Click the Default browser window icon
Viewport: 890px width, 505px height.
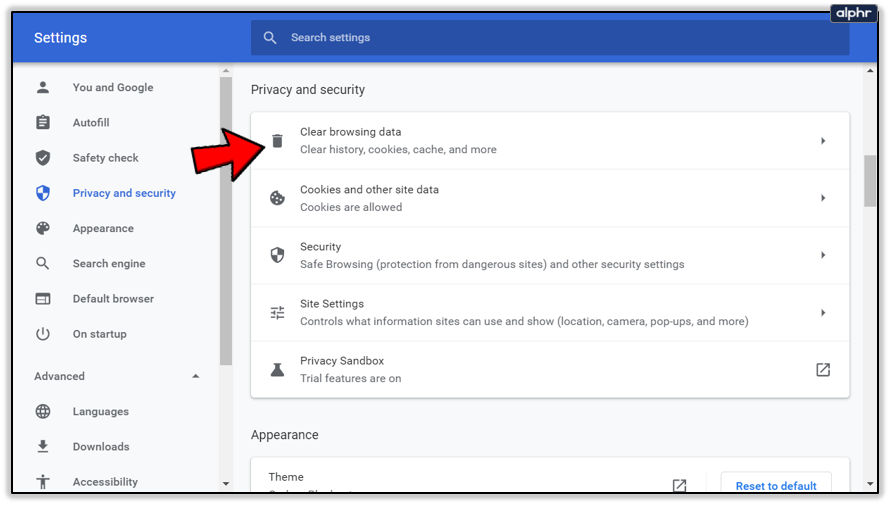click(x=43, y=298)
